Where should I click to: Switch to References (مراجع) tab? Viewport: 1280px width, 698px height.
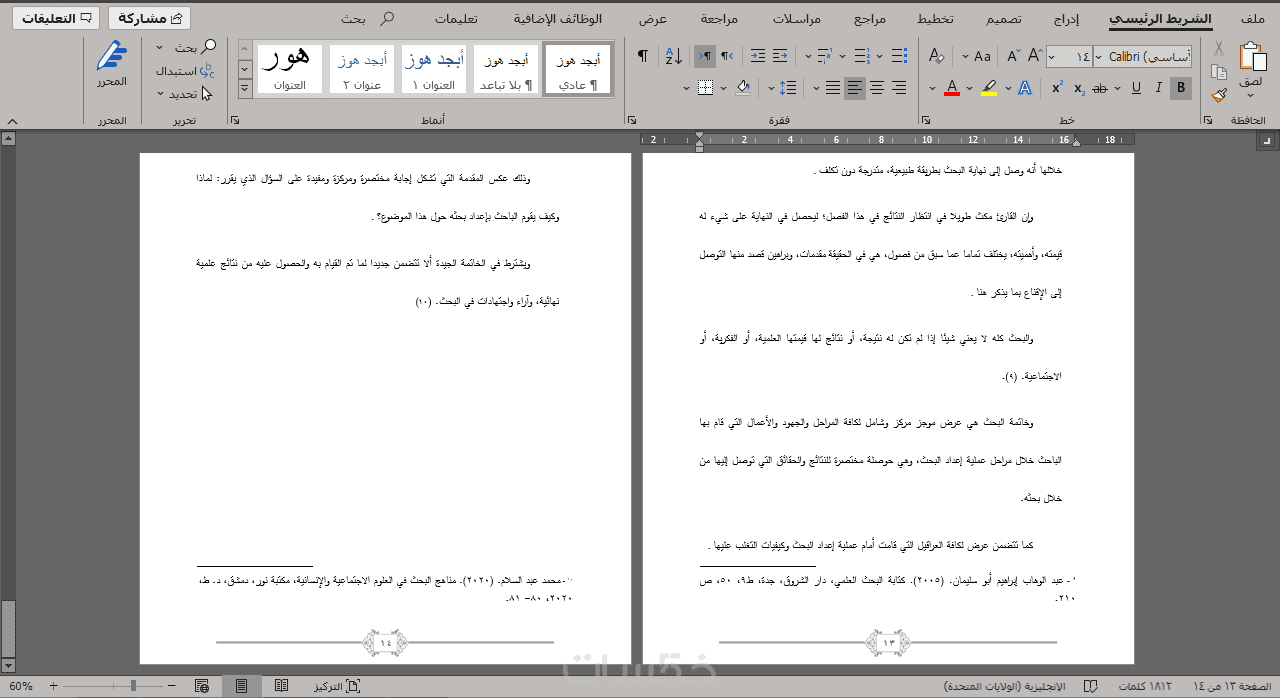[870, 19]
